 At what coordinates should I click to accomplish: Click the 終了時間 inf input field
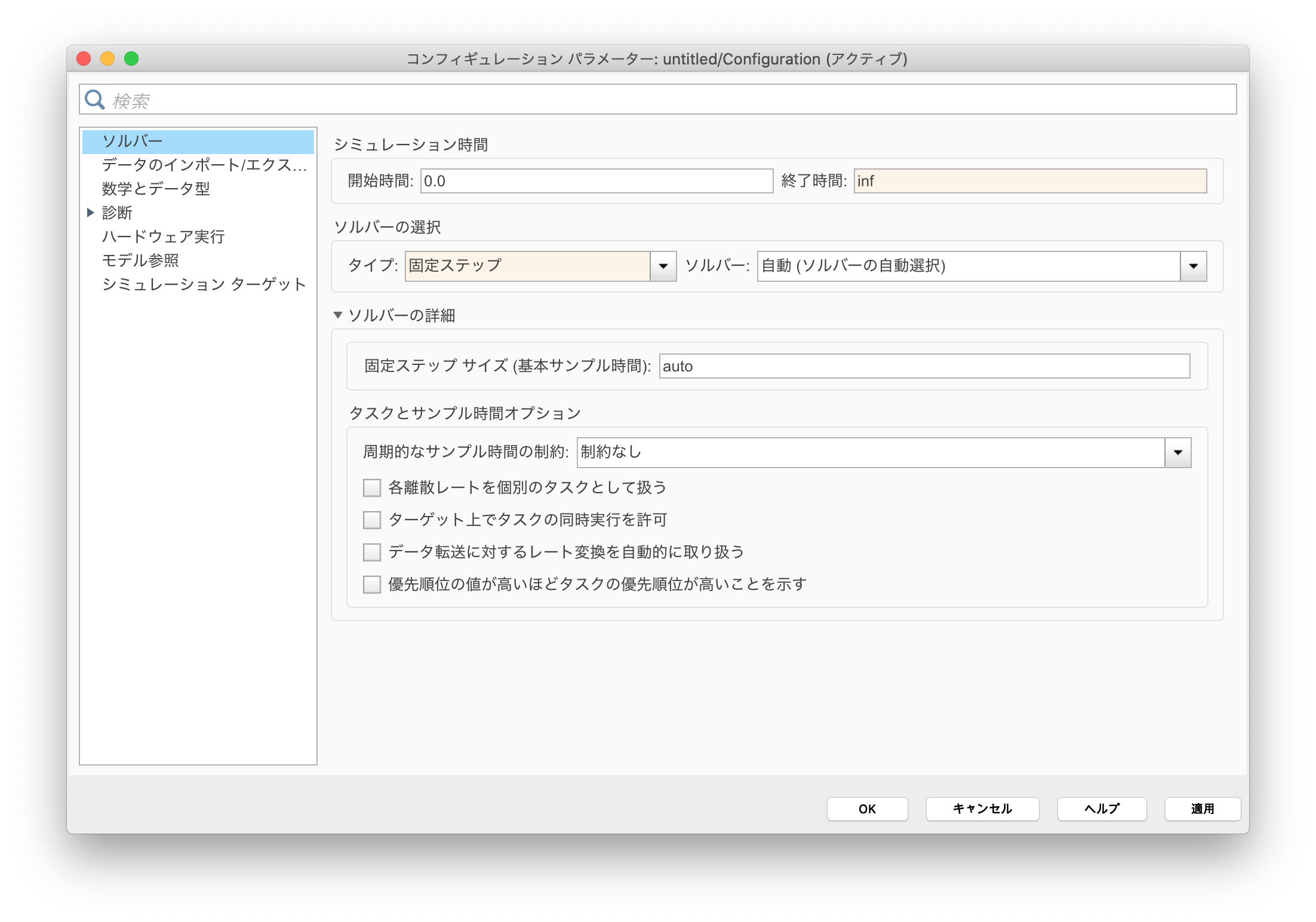[1029, 181]
